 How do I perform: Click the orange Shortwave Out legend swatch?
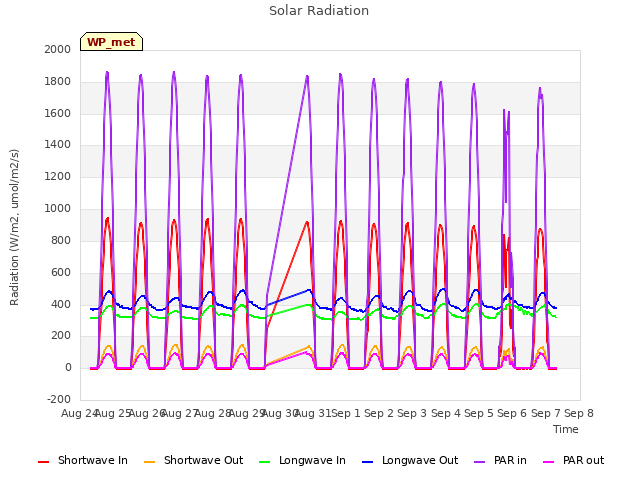(x=149, y=462)
